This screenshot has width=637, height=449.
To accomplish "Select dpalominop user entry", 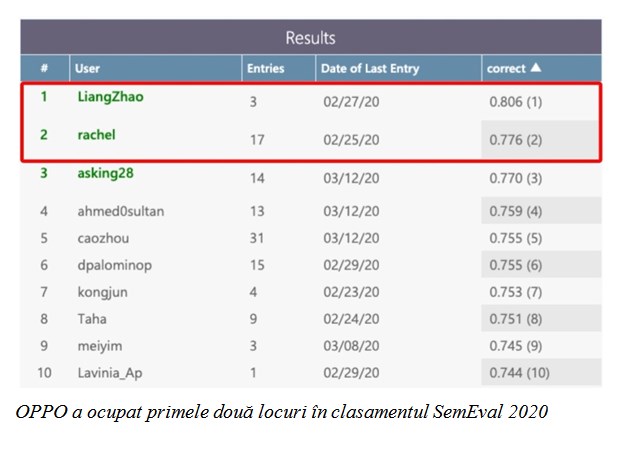I will click(x=111, y=265).
